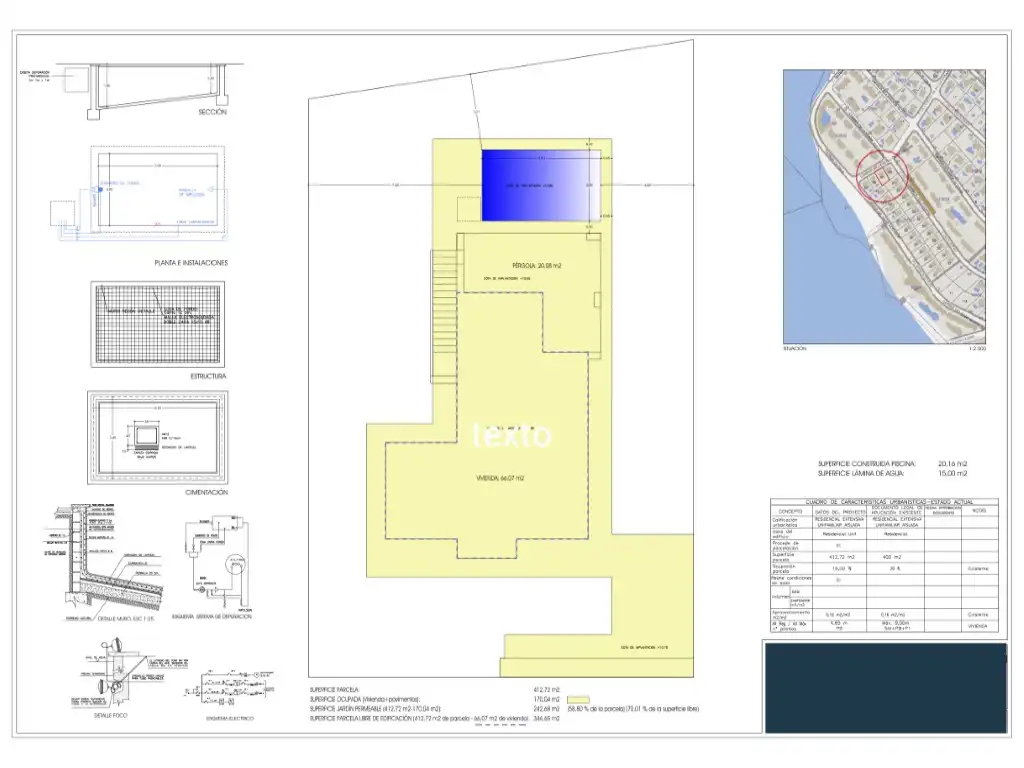Select the purification system schematic
The height and width of the screenshot is (768, 1024).
click(x=216, y=562)
